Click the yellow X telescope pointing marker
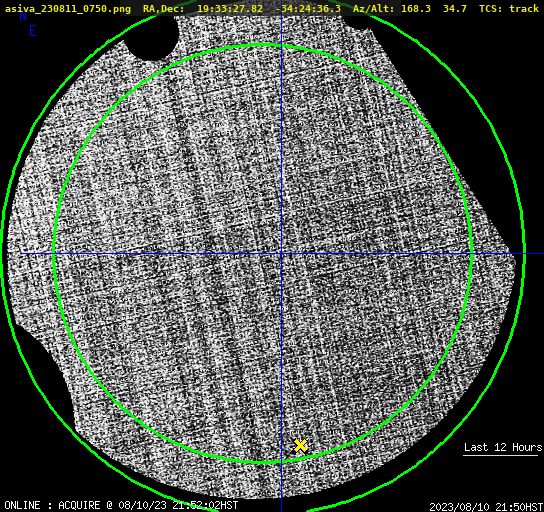 coord(300,446)
